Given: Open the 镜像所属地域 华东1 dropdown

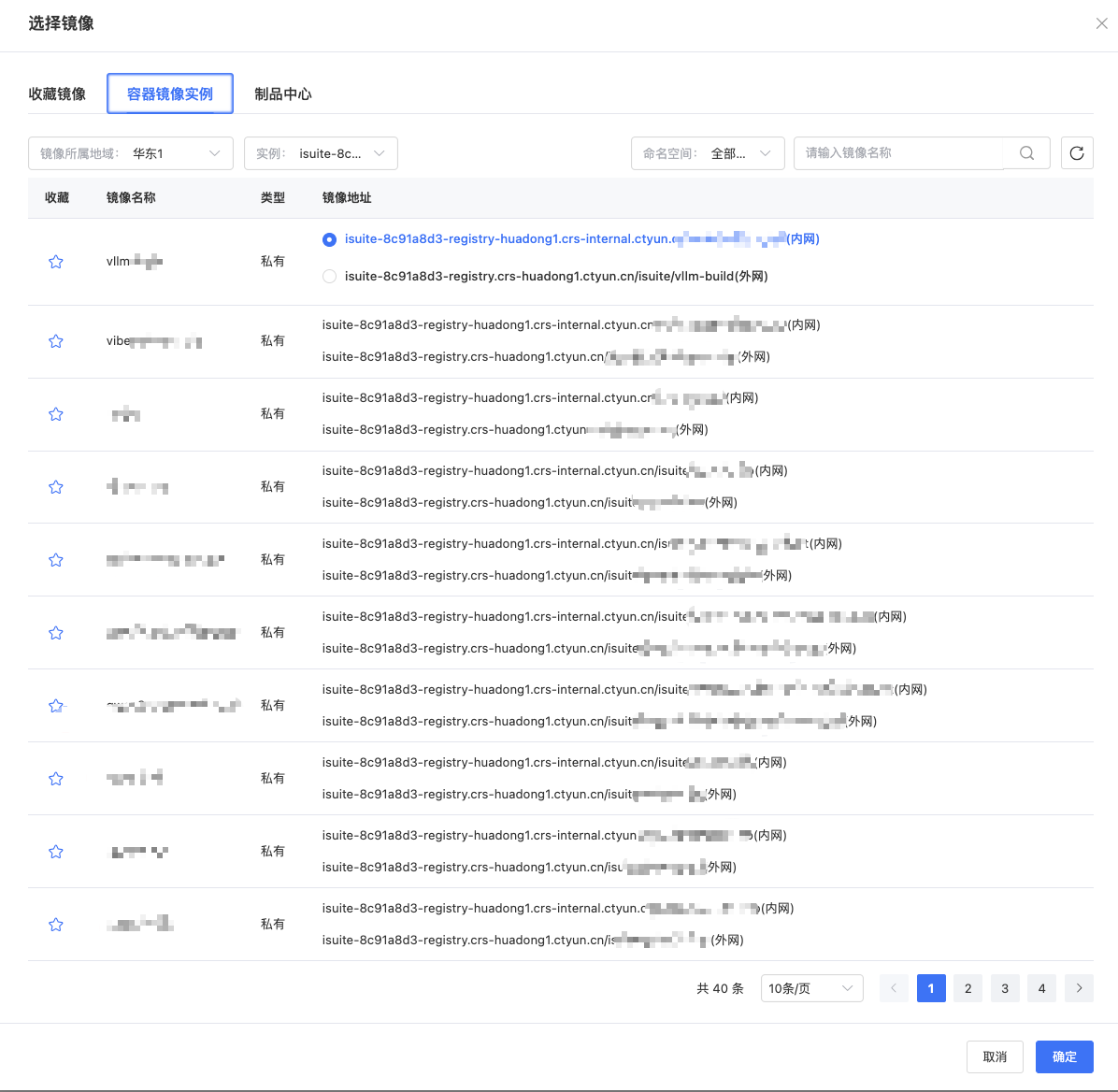Looking at the screenshot, I should click(130, 153).
